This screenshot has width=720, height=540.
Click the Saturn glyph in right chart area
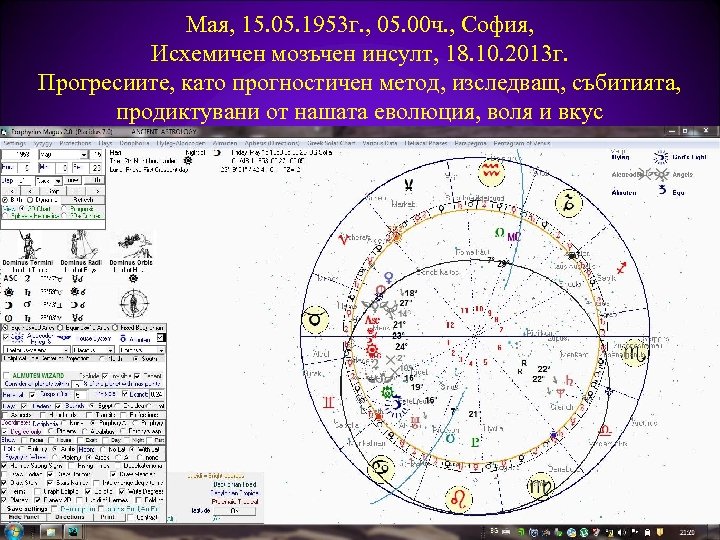pyautogui.click(x=570, y=381)
